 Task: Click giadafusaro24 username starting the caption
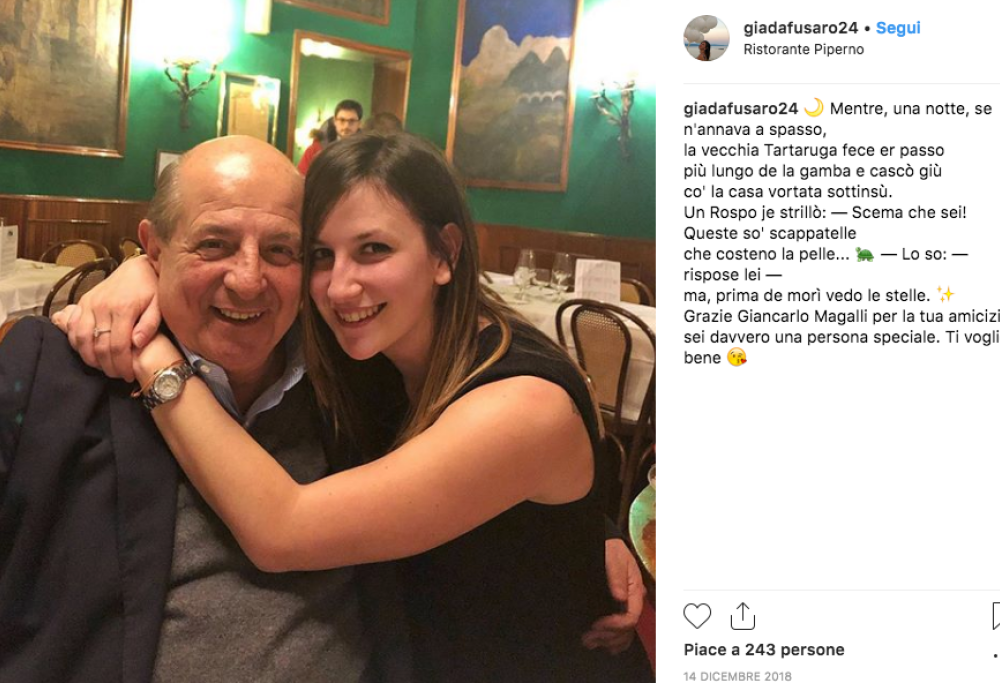pos(740,108)
